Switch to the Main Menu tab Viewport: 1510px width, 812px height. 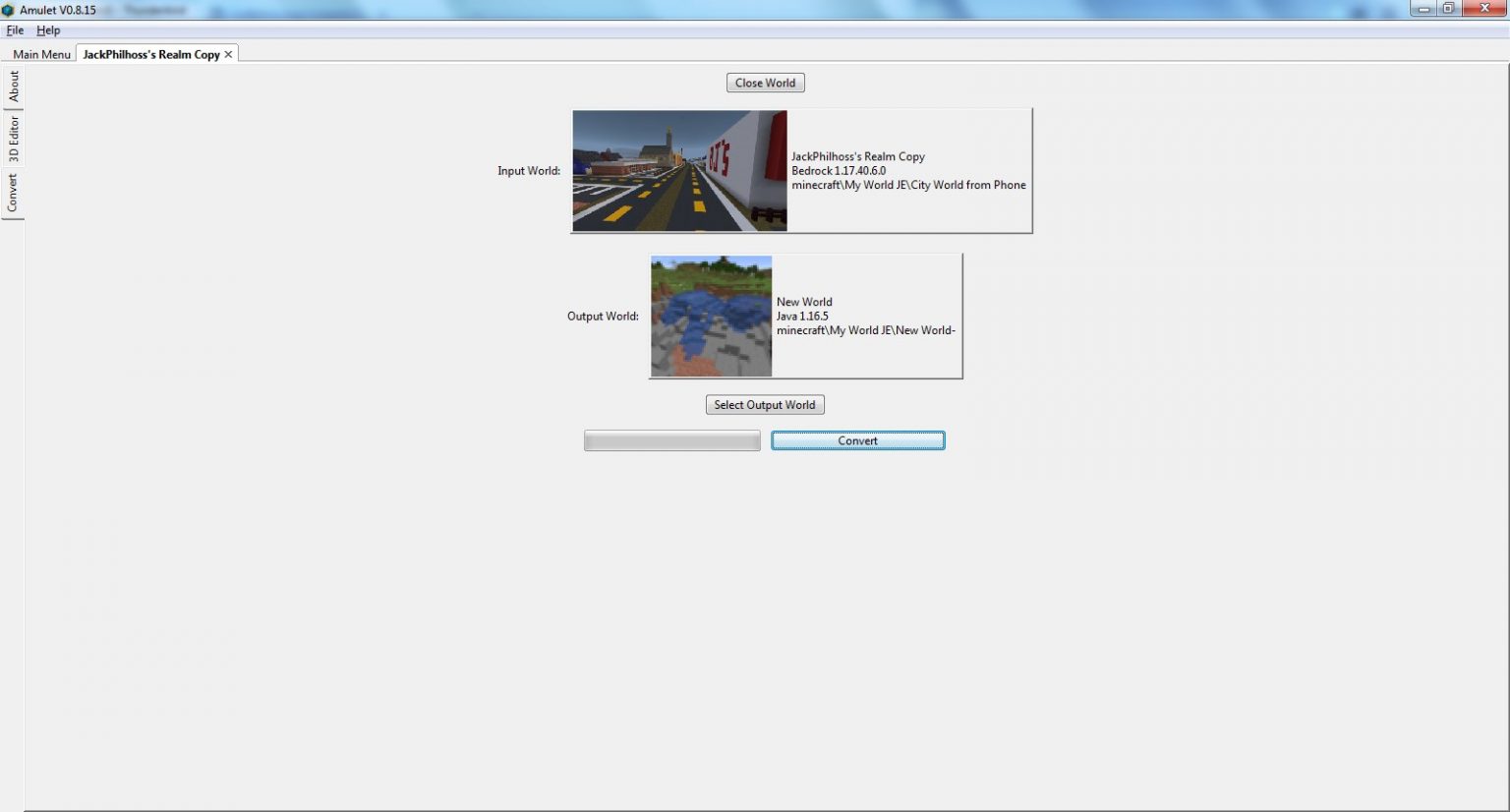pyautogui.click(x=41, y=54)
